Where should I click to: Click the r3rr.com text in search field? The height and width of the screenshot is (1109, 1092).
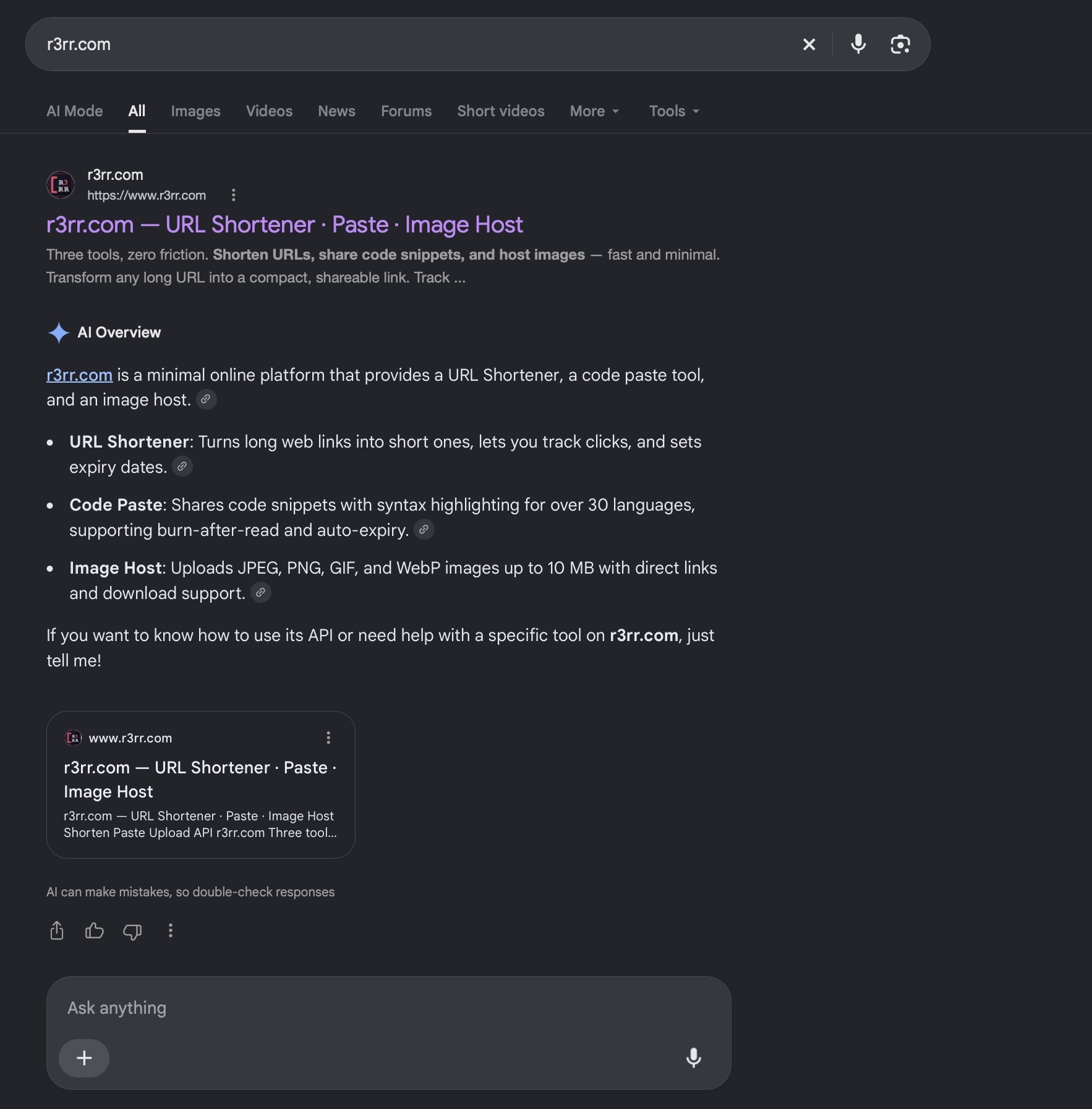(x=79, y=45)
